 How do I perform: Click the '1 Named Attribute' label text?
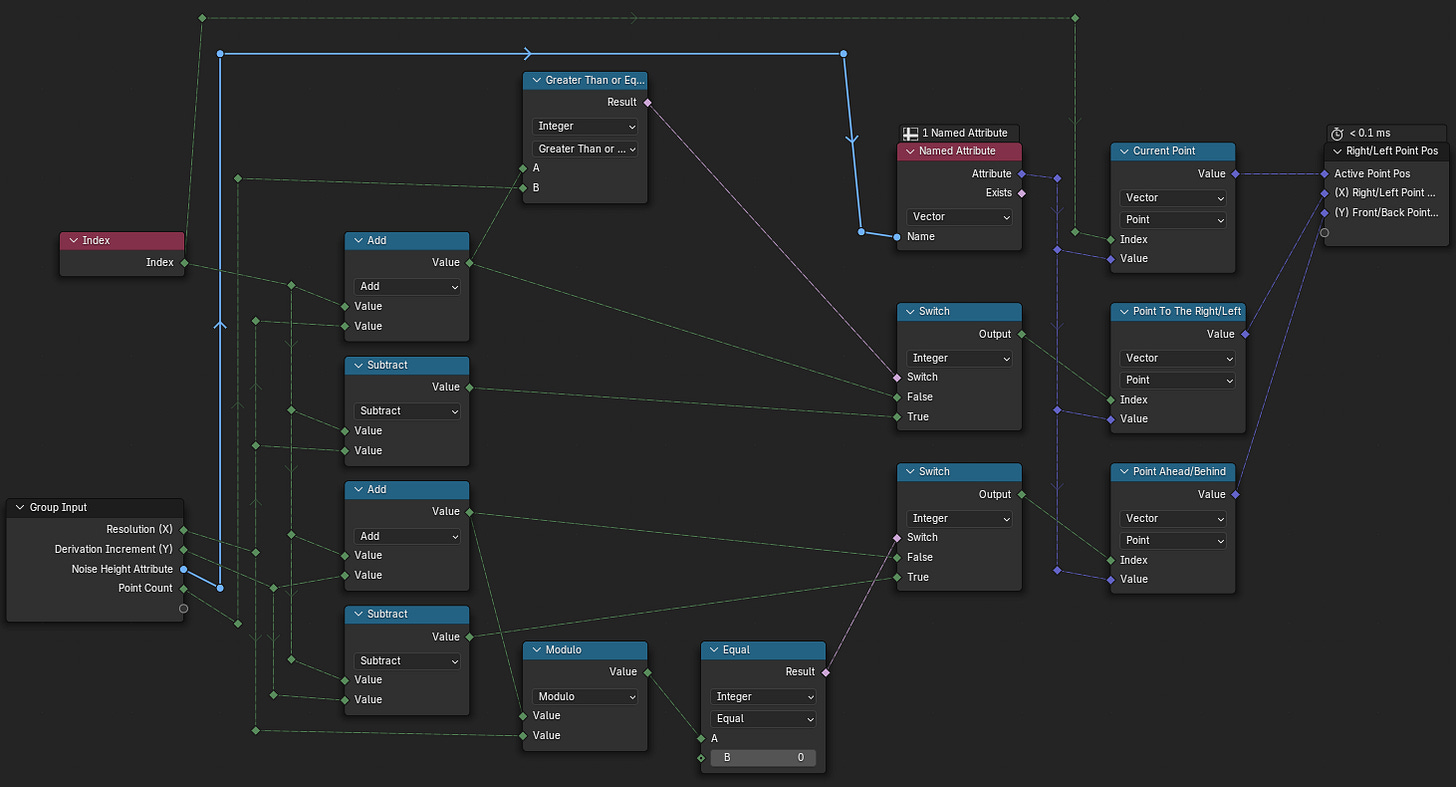[965, 133]
